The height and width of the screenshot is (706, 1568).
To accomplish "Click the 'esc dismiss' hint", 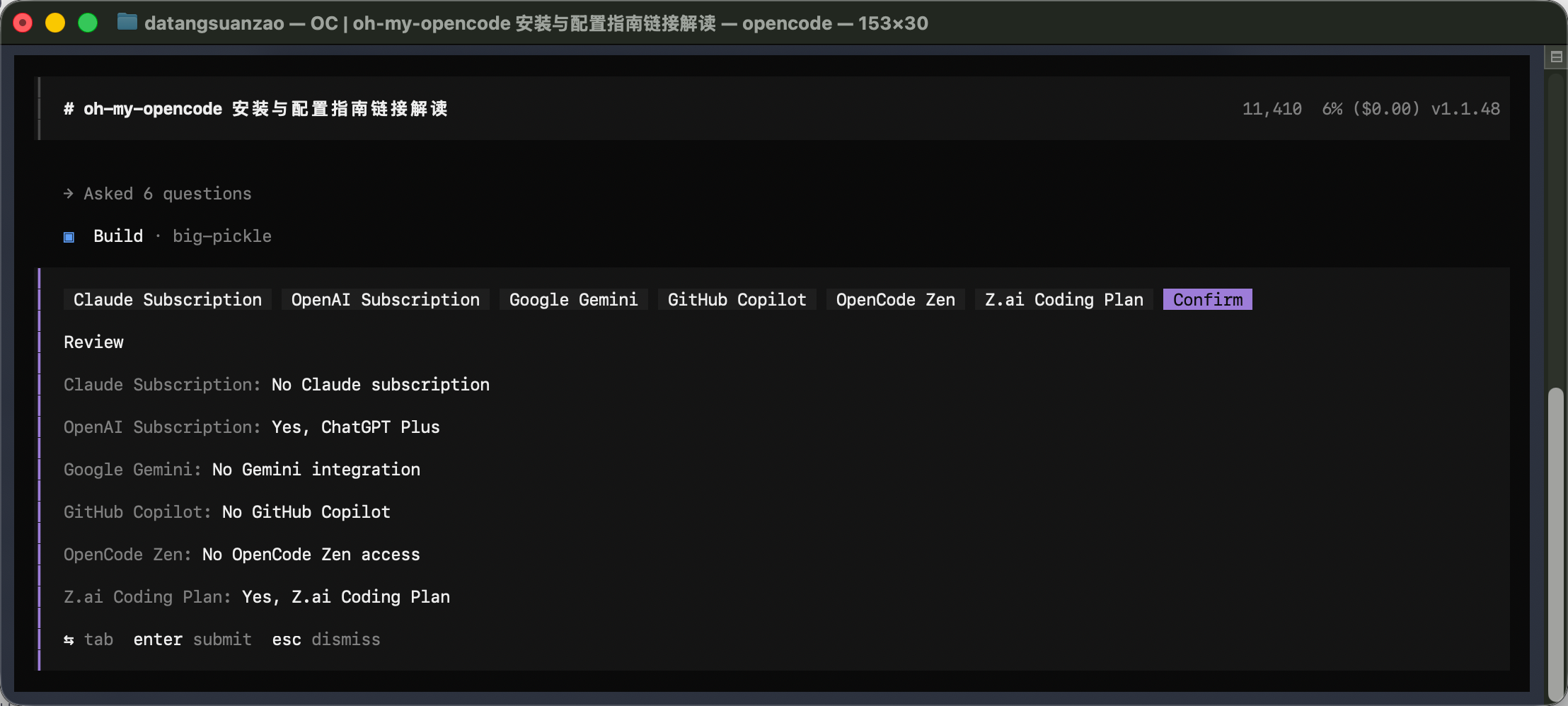I will click(326, 640).
